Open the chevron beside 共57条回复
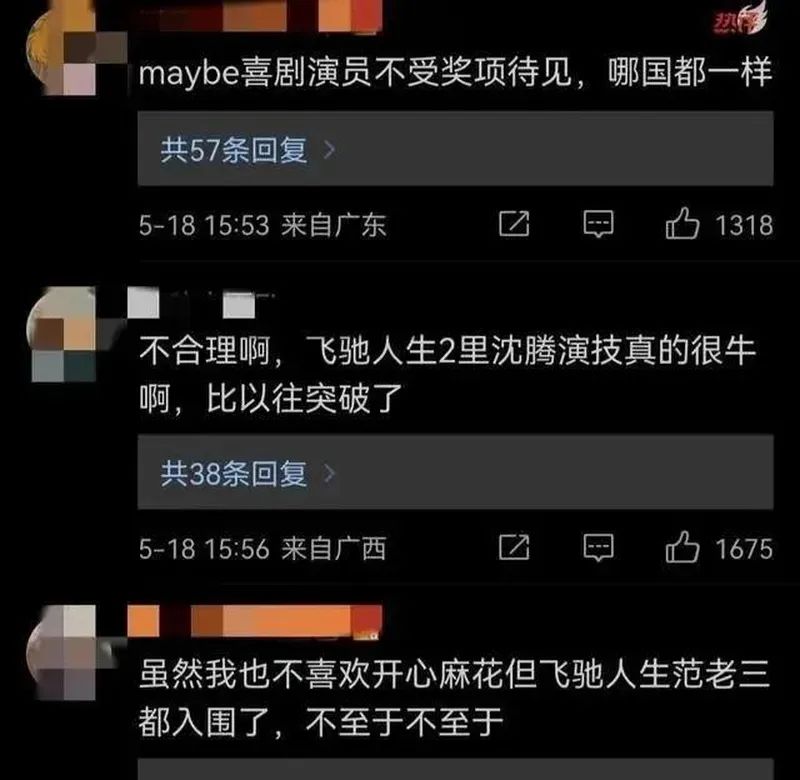This screenshot has height=780, width=800. tap(330, 149)
